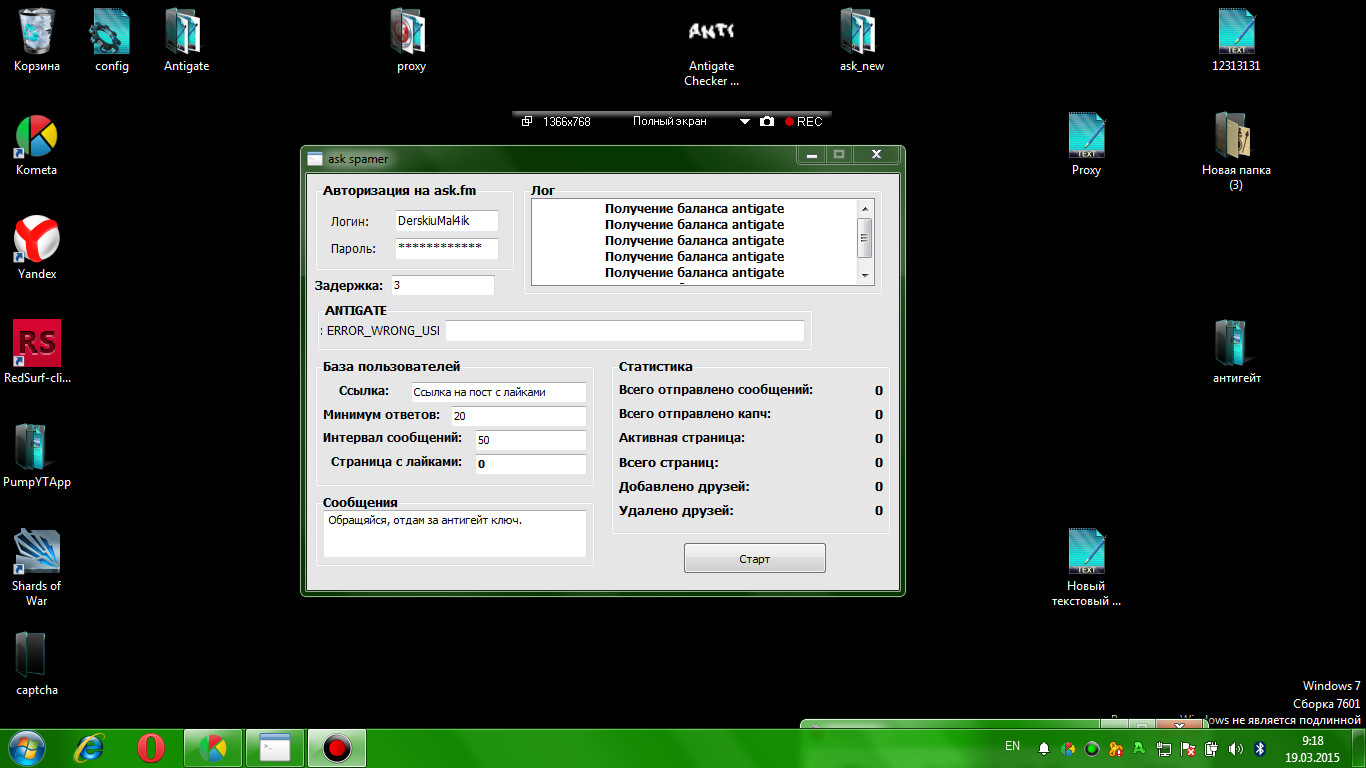This screenshot has width=1366, height=768.
Task: Start recording with the REC button
Action: [x=803, y=122]
